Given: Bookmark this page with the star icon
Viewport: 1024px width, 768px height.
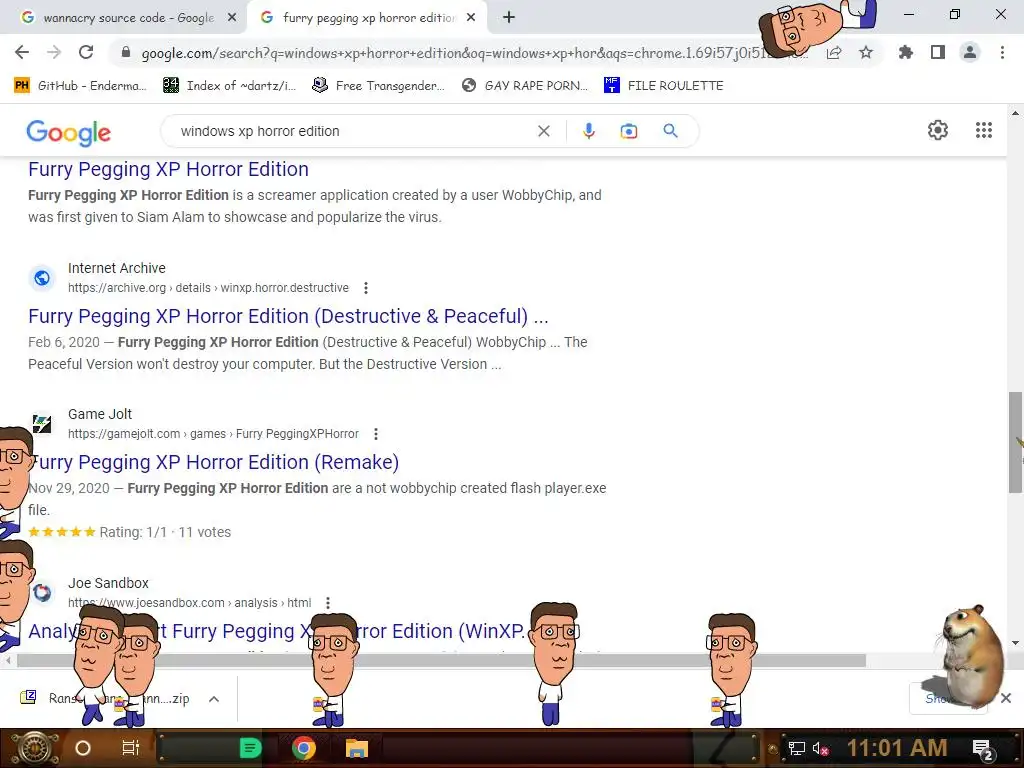Looking at the screenshot, I should click(866, 52).
